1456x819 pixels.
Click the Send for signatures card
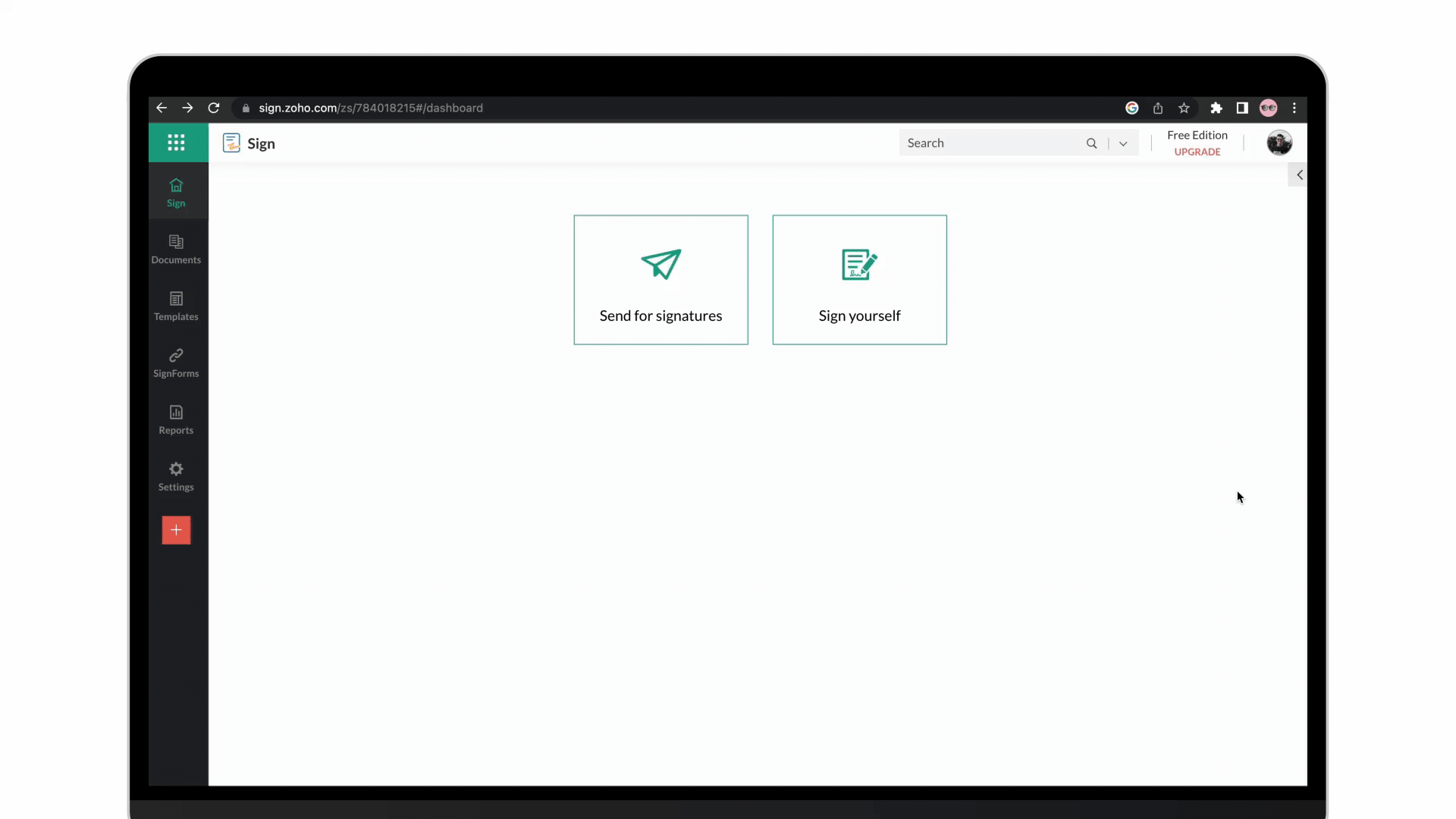(x=661, y=280)
